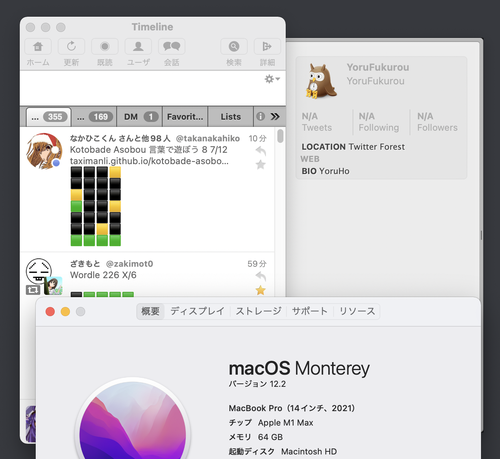500x459 pixels.
Task: Open the gear settings dropdown in Timeline
Action: [x=272, y=79]
